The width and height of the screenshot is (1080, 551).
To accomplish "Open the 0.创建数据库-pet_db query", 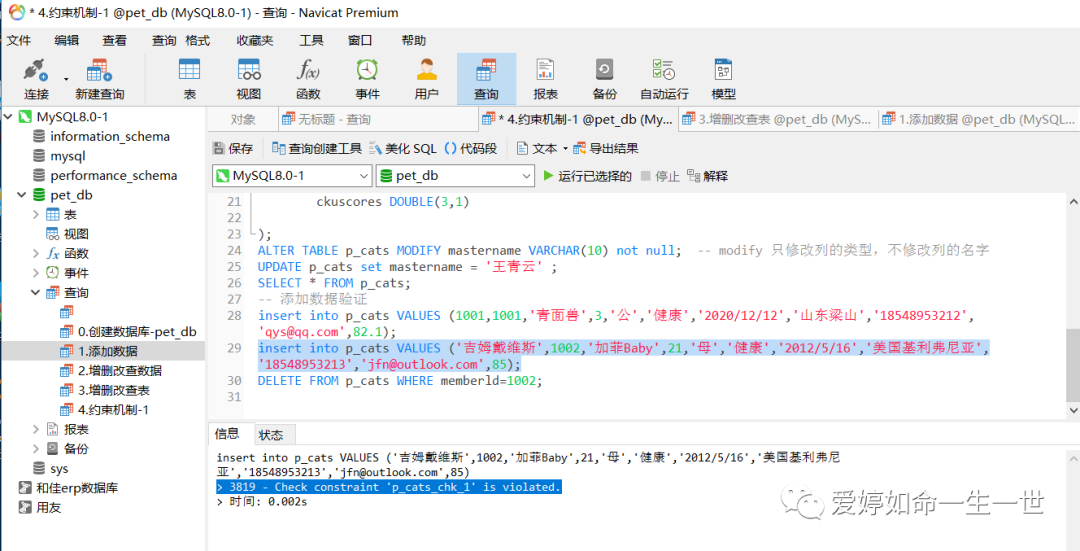I will click(136, 331).
